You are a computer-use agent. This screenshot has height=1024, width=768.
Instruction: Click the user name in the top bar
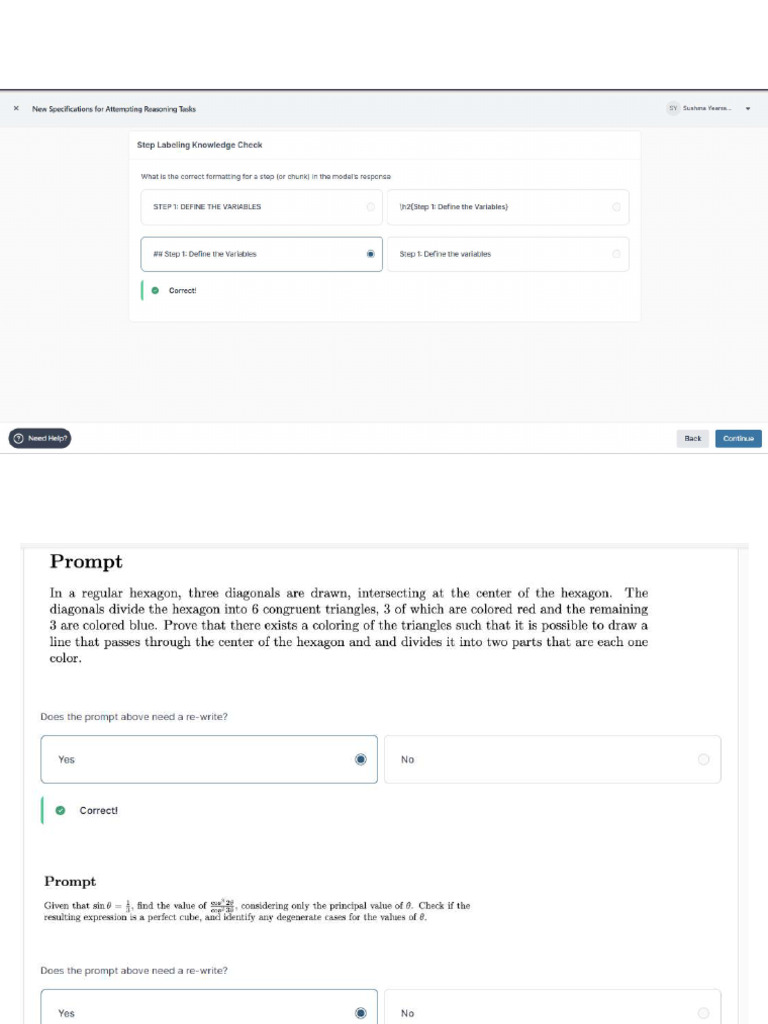[707, 109]
